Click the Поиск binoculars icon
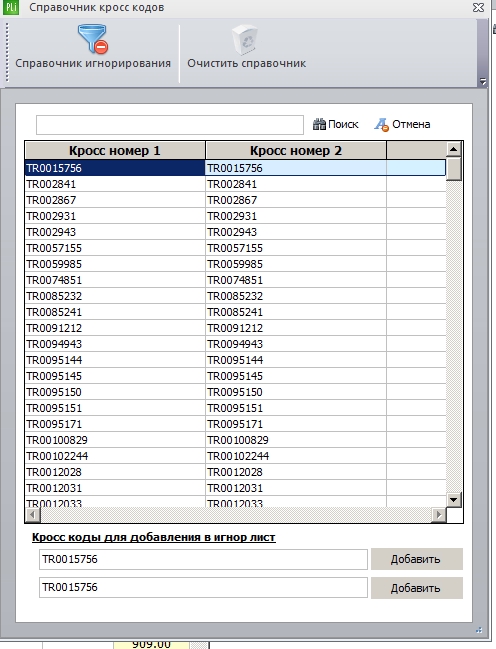The height and width of the screenshot is (649, 496). [319, 124]
